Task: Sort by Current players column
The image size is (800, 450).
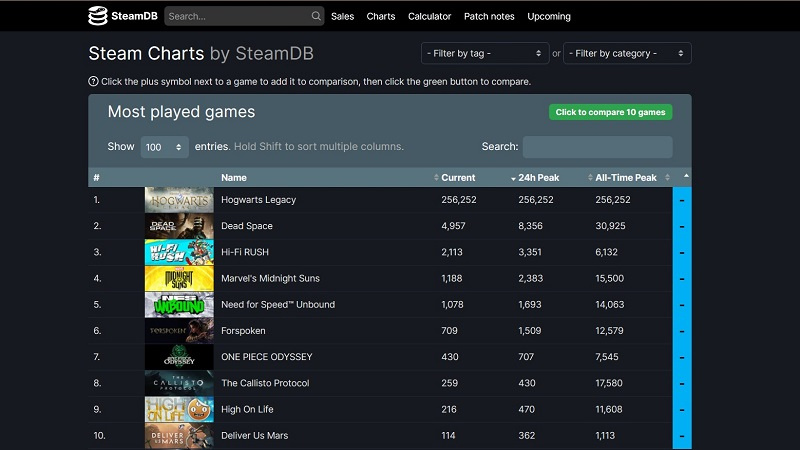Action: point(458,178)
